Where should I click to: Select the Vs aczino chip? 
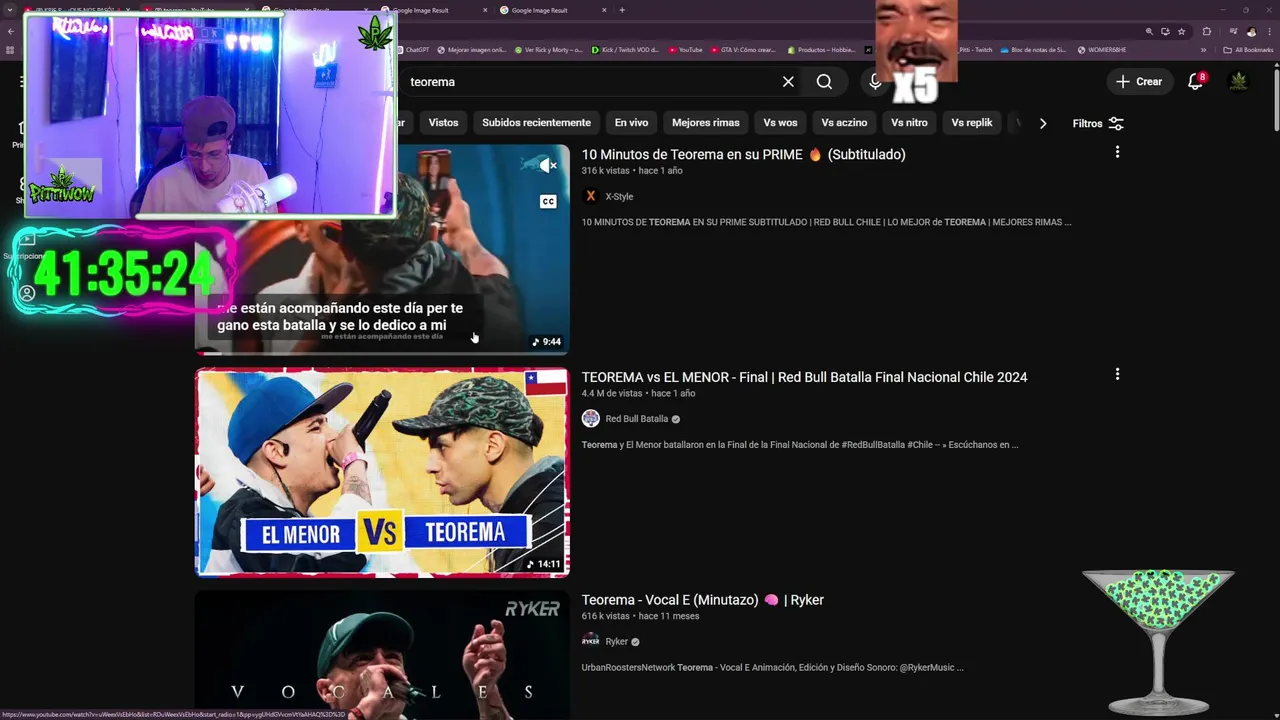point(844,123)
